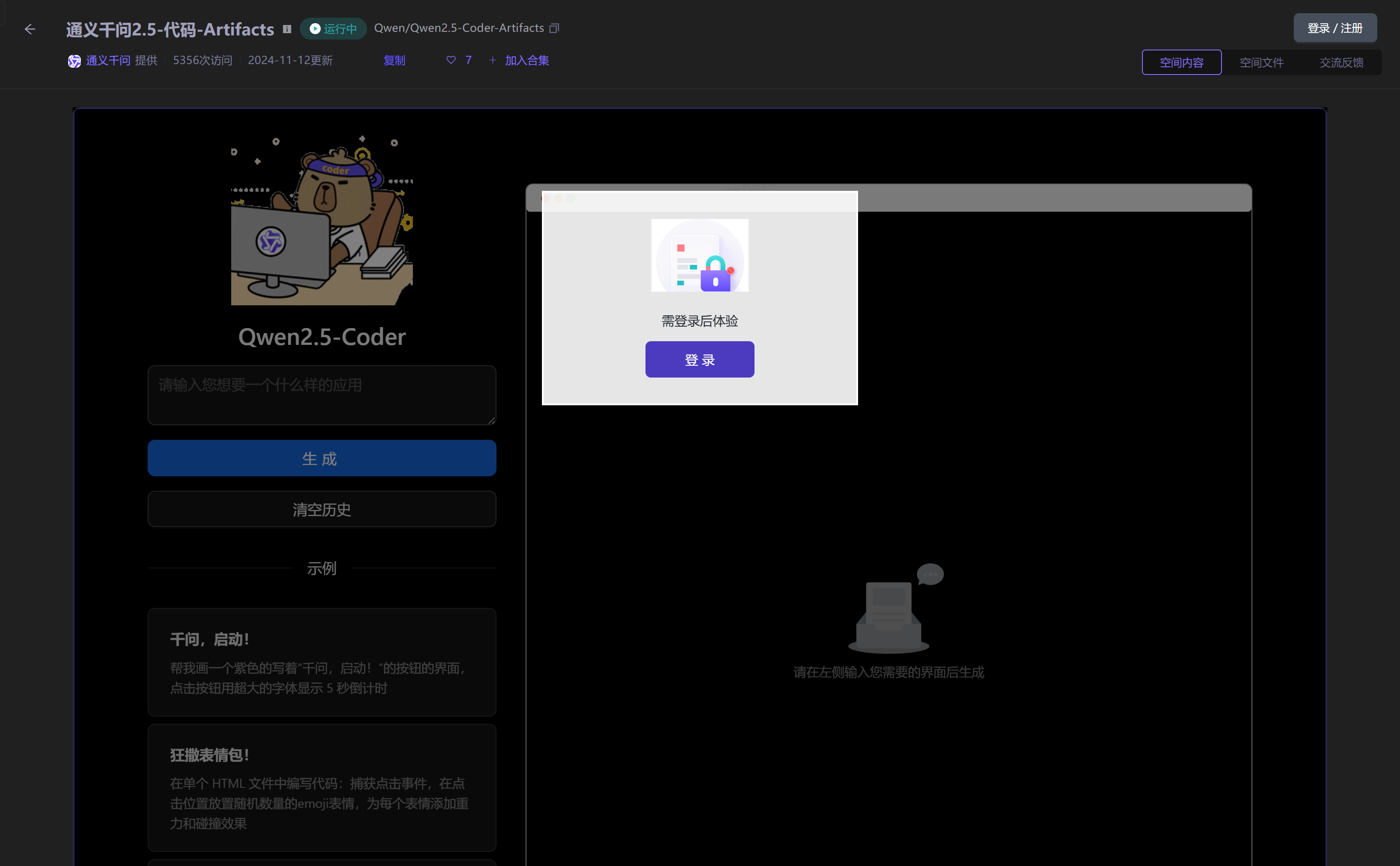Image resolution: width=1400 pixels, height=866 pixels.
Task: Click the 清空历史 button
Action: (322, 509)
